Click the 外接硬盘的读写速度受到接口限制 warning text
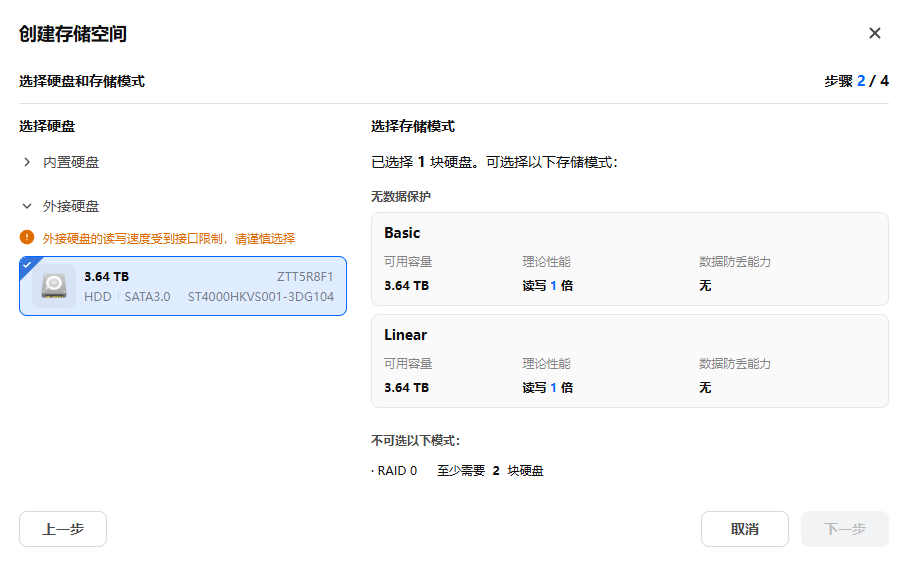 169,239
